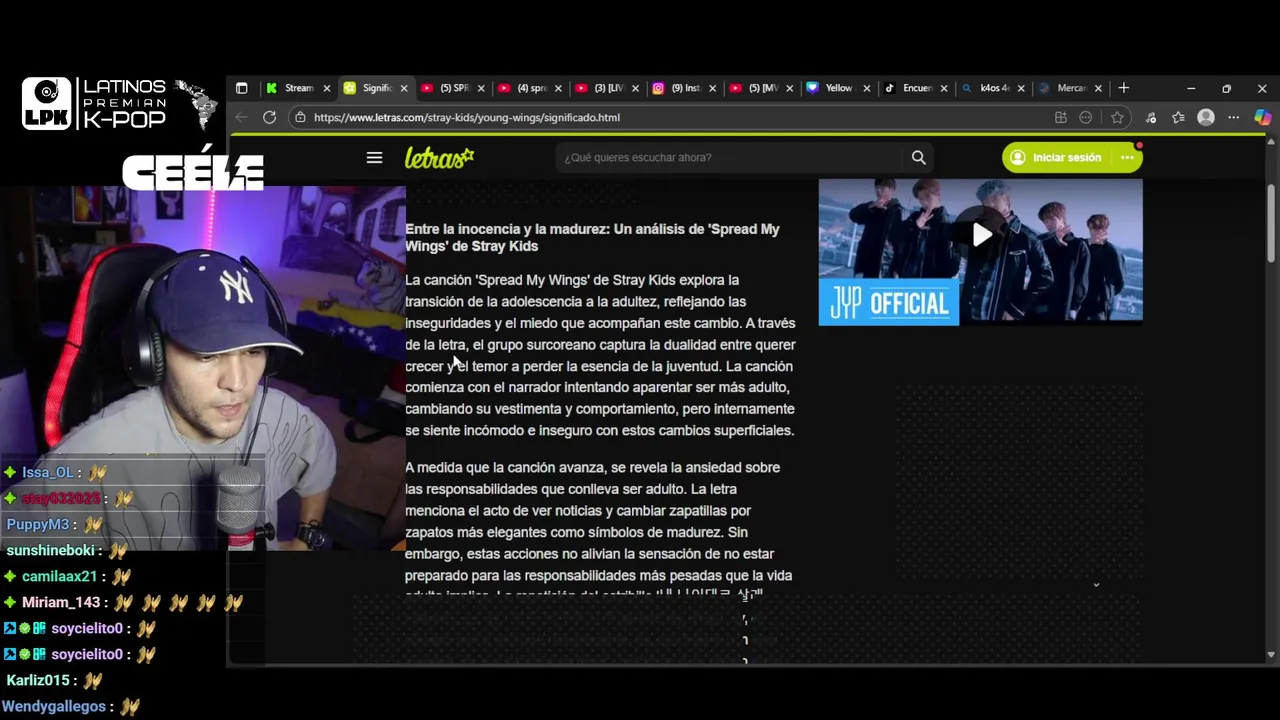Viewport: 1280px width, 720px height.
Task: Add this page to favorites
Action: (x=1117, y=117)
